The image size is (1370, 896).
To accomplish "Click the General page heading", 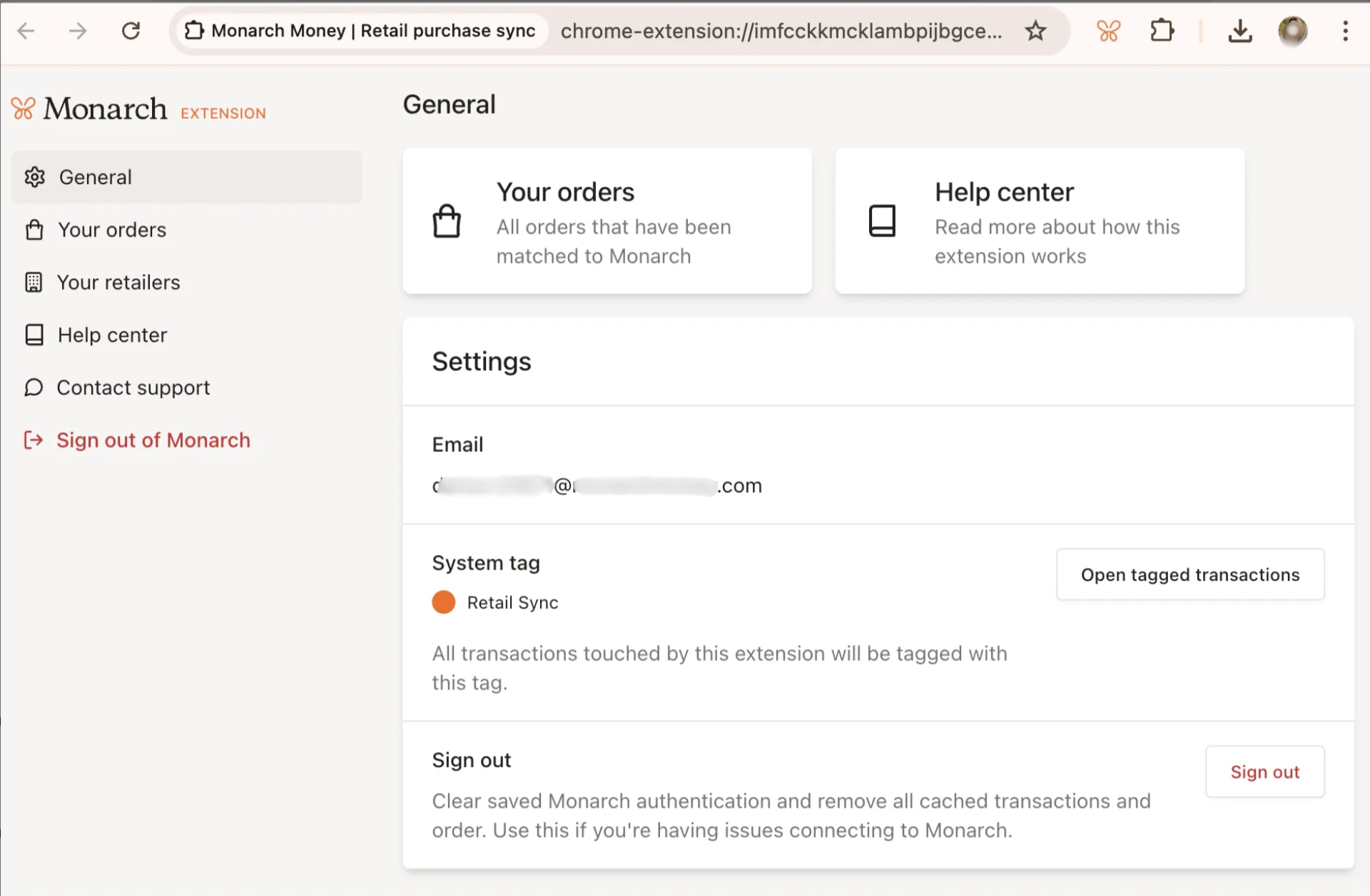I will 449,105.
